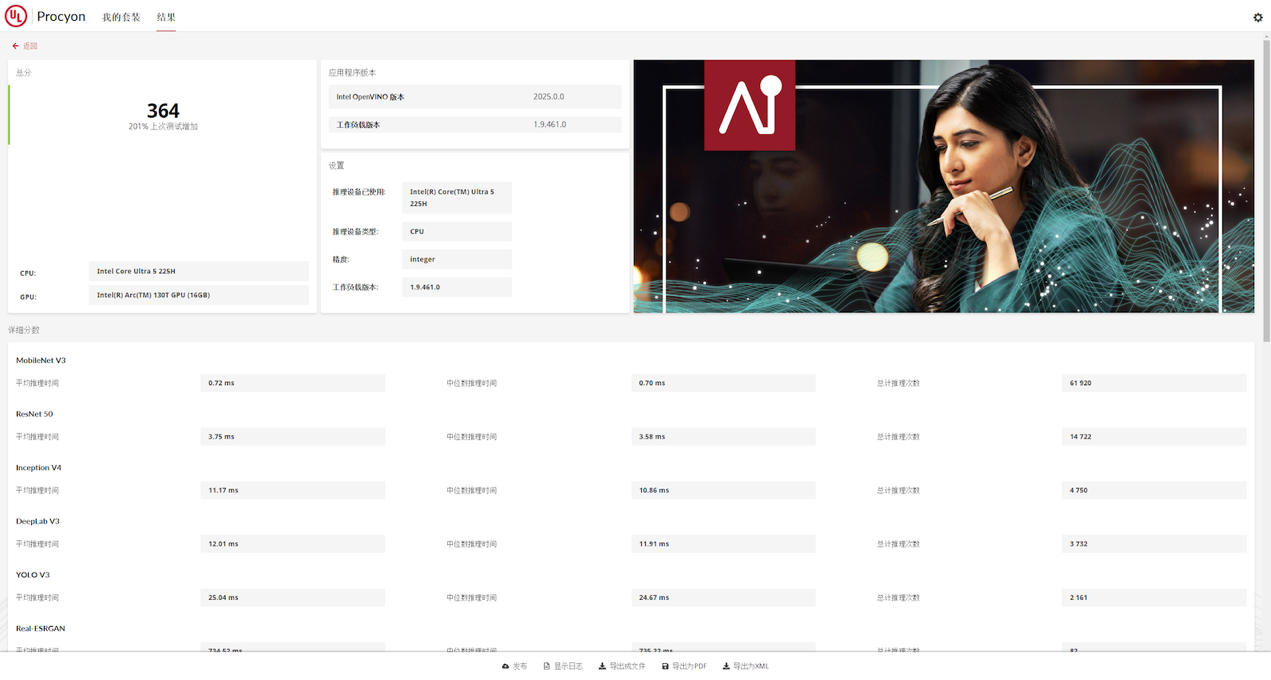
Task: Click the UL logo in header
Action: pyautogui.click(x=16, y=16)
